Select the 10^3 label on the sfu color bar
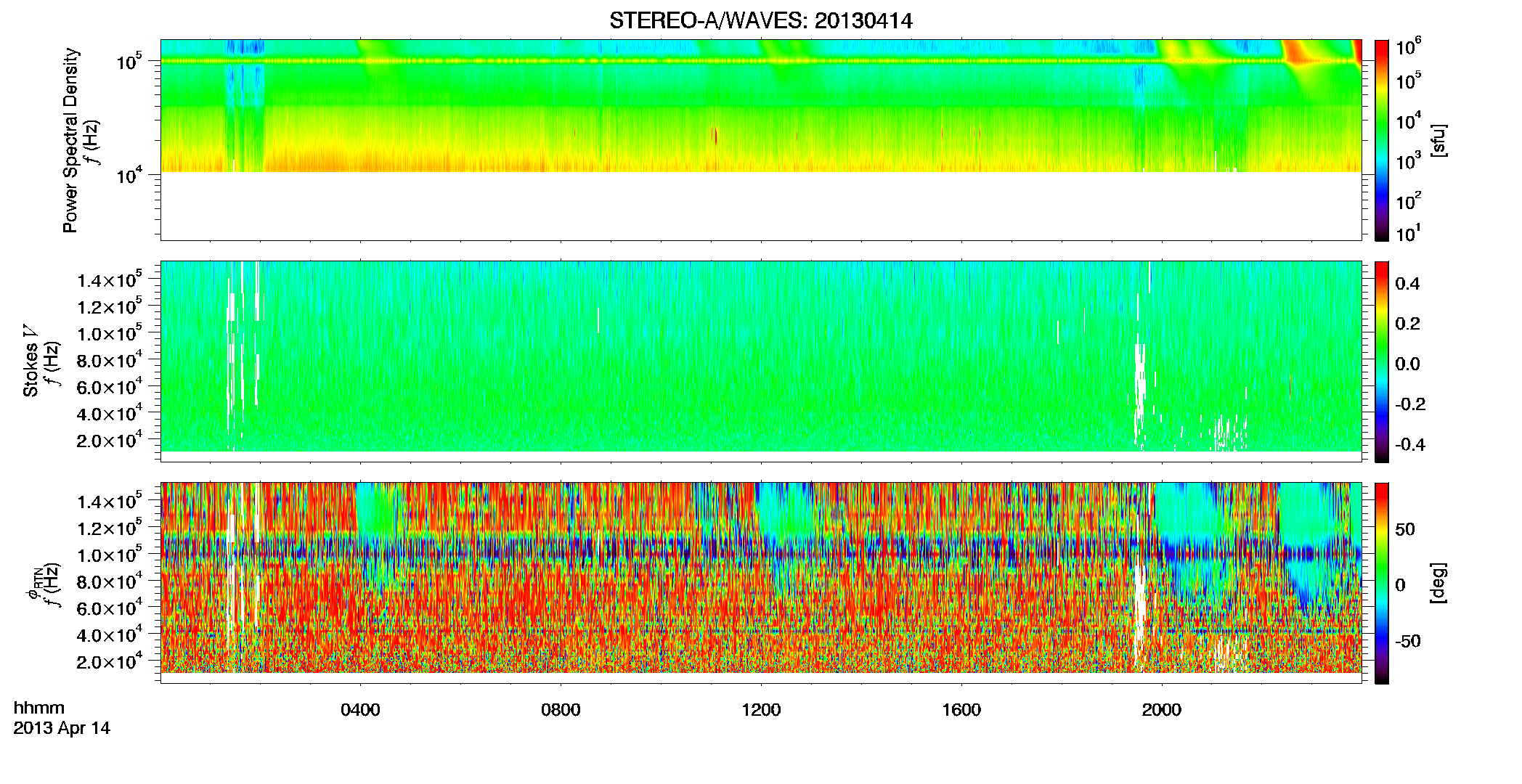1522x784 pixels. [x=1409, y=160]
